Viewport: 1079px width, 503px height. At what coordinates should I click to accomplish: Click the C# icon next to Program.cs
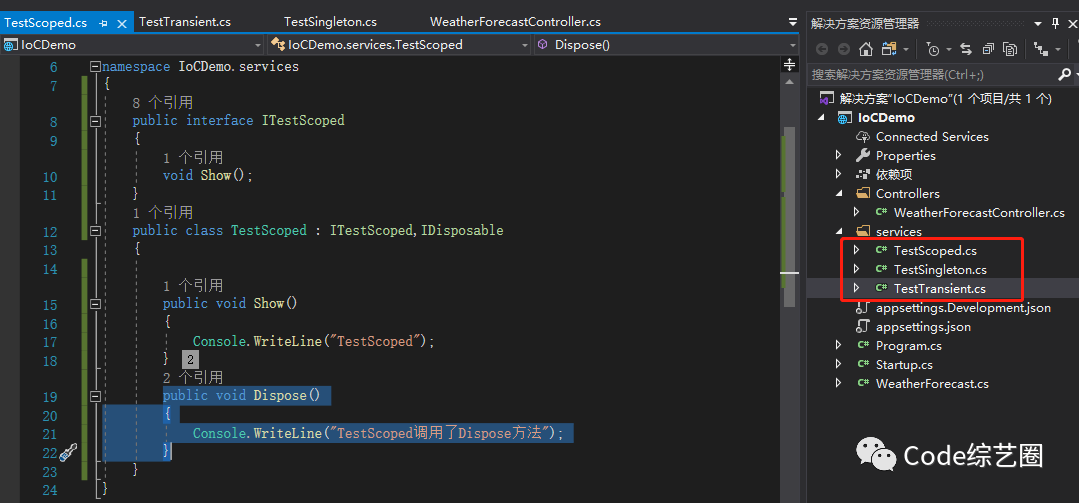click(863, 345)
